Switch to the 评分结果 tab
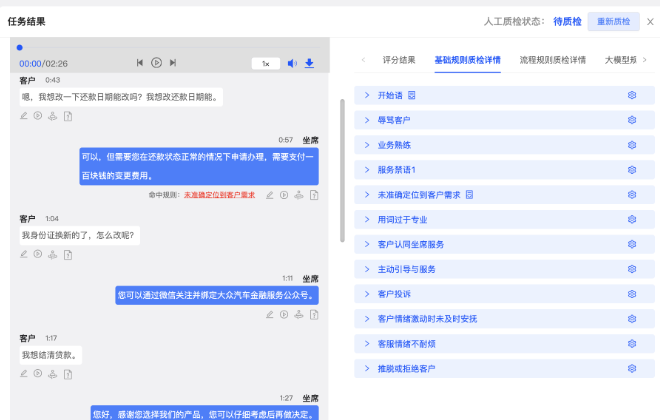 point(399,60)
